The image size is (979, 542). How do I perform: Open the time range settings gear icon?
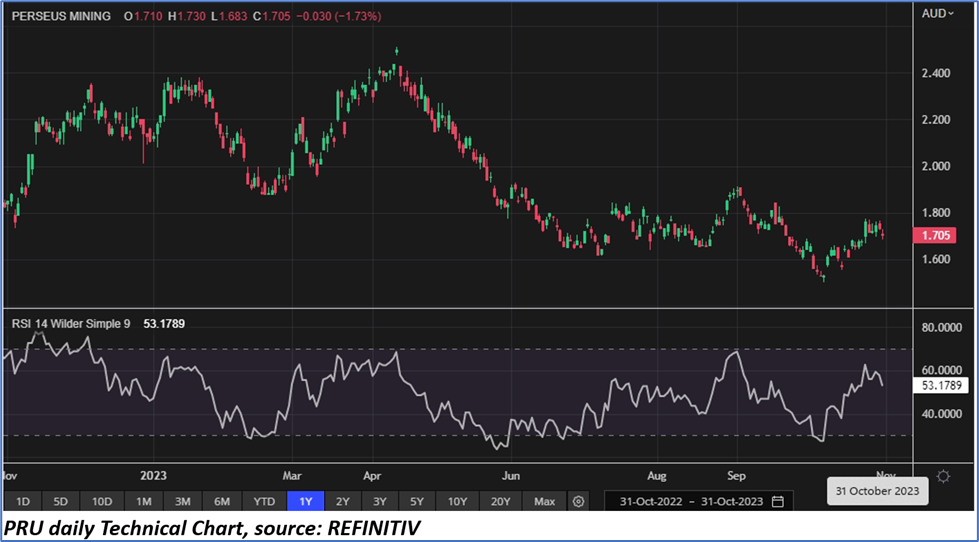point(578,501)
